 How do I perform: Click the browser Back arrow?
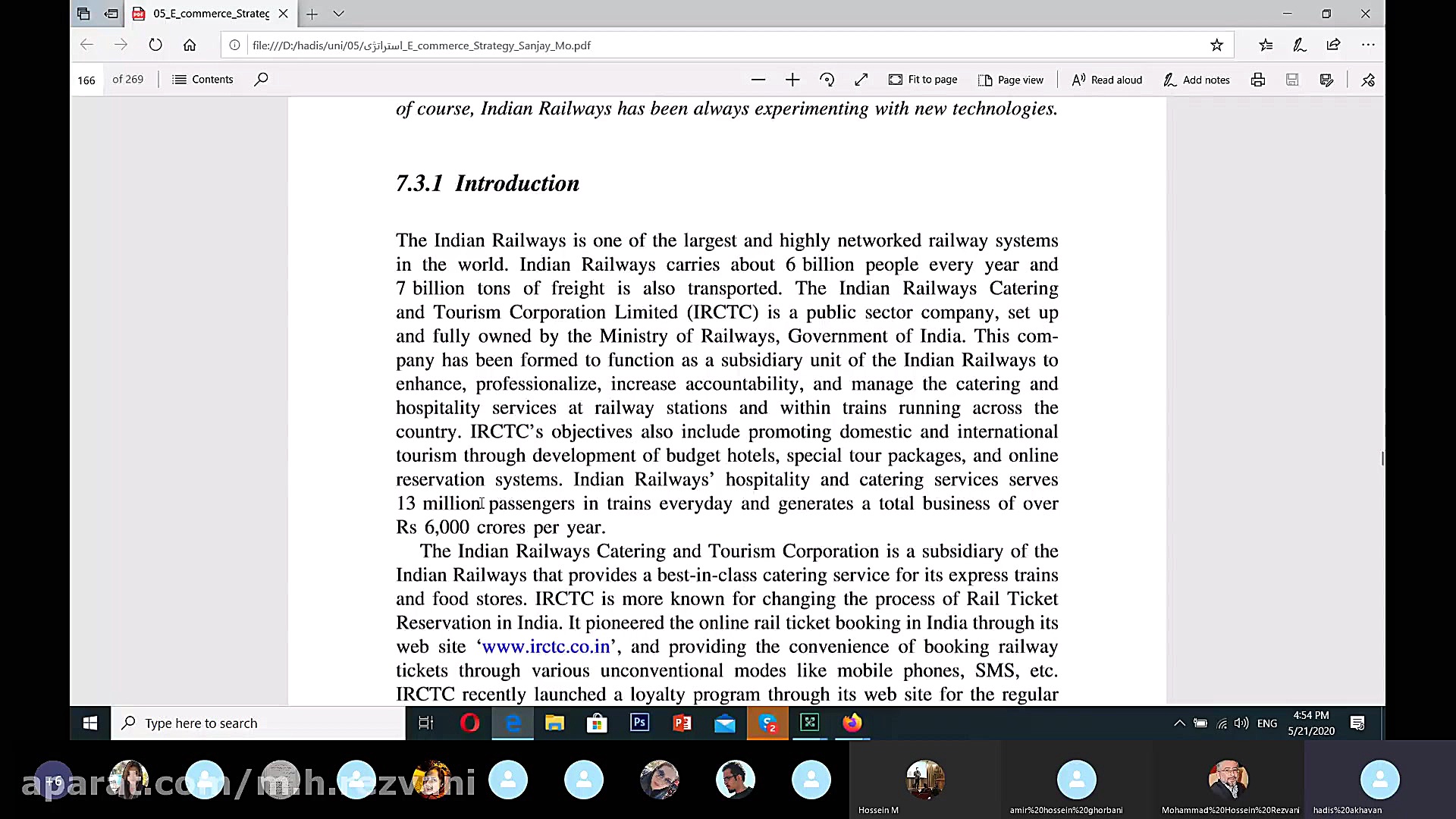(x=86, y=45)
